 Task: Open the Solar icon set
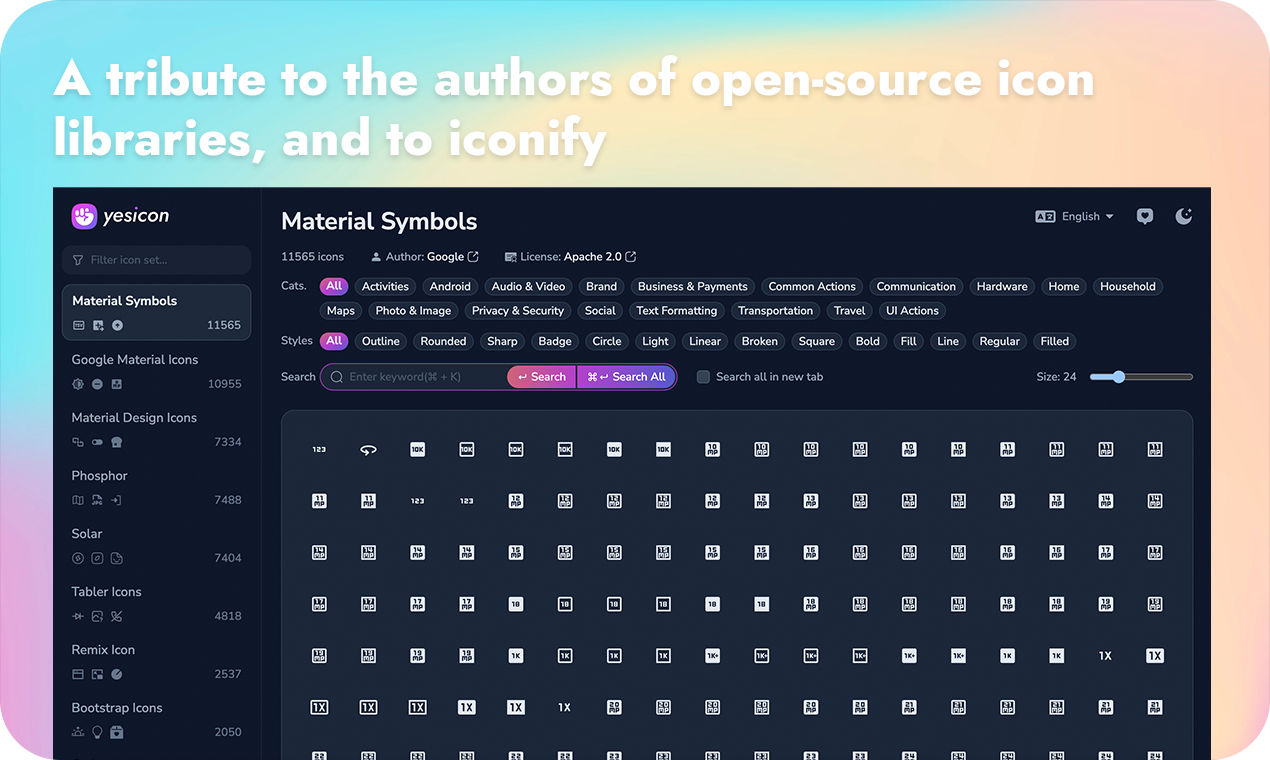coord(156,545)
